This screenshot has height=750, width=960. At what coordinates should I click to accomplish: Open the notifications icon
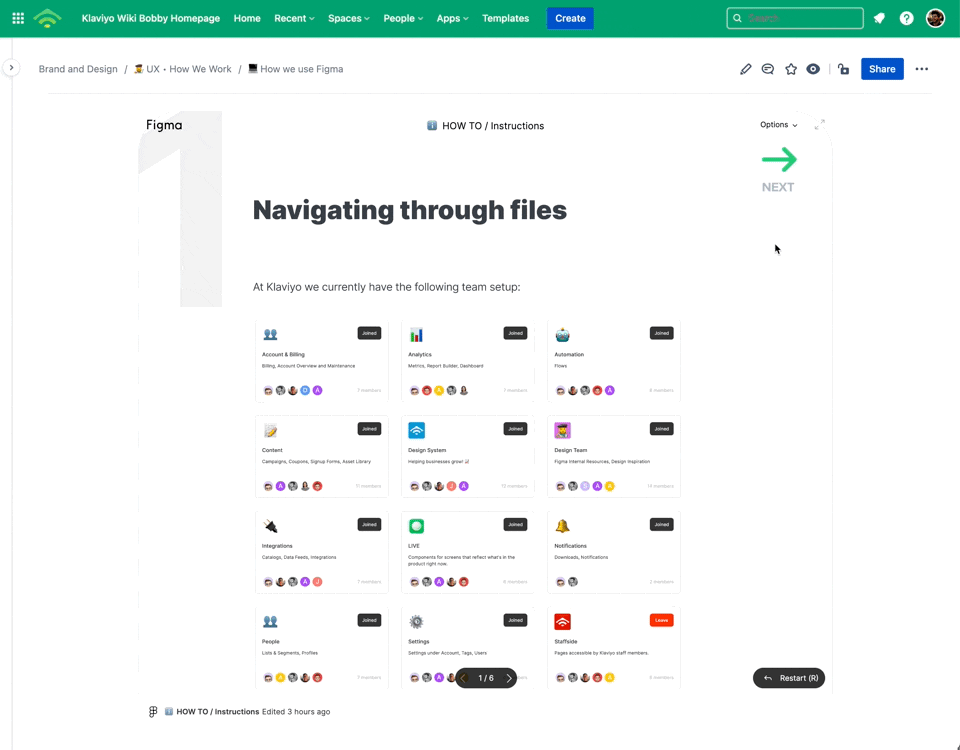[x=879, y=18]
